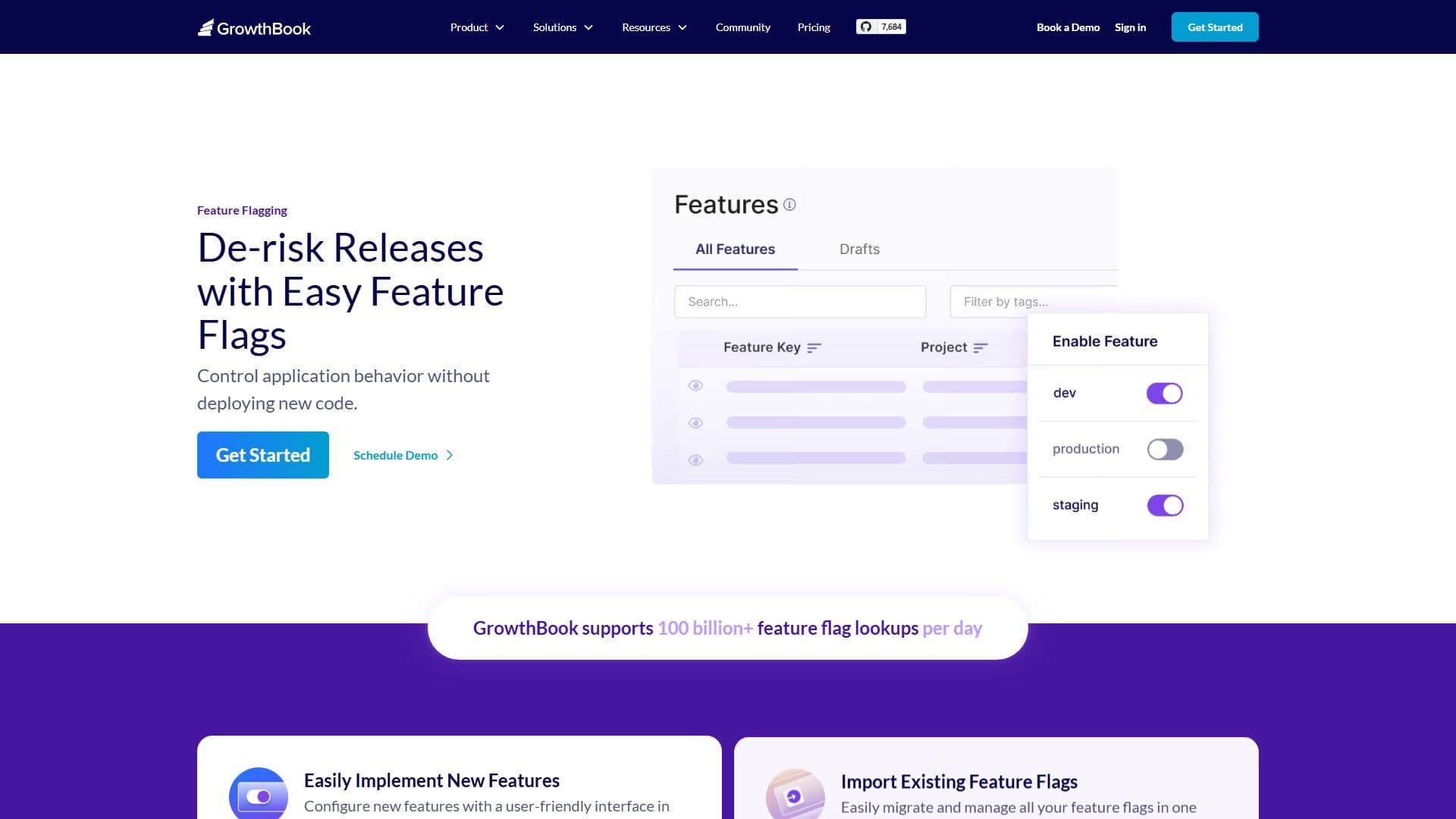Click the staging environment label
1456x819 pixels.
click(x=1075, y=505)
